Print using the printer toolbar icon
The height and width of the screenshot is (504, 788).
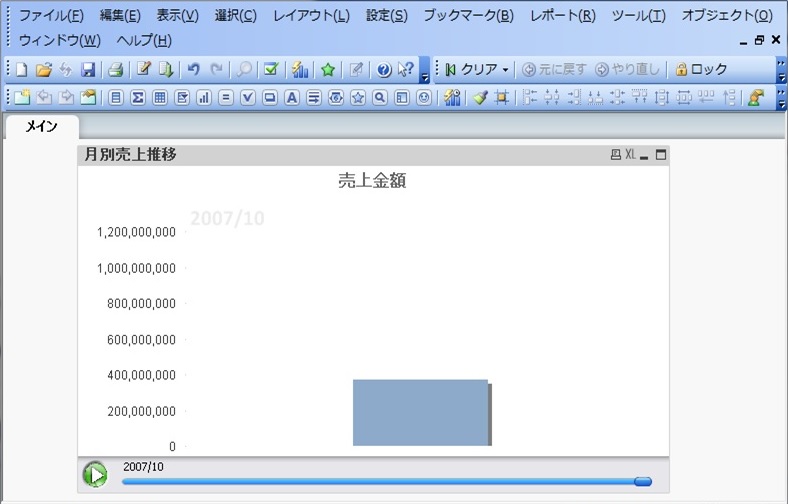[116, 69]
